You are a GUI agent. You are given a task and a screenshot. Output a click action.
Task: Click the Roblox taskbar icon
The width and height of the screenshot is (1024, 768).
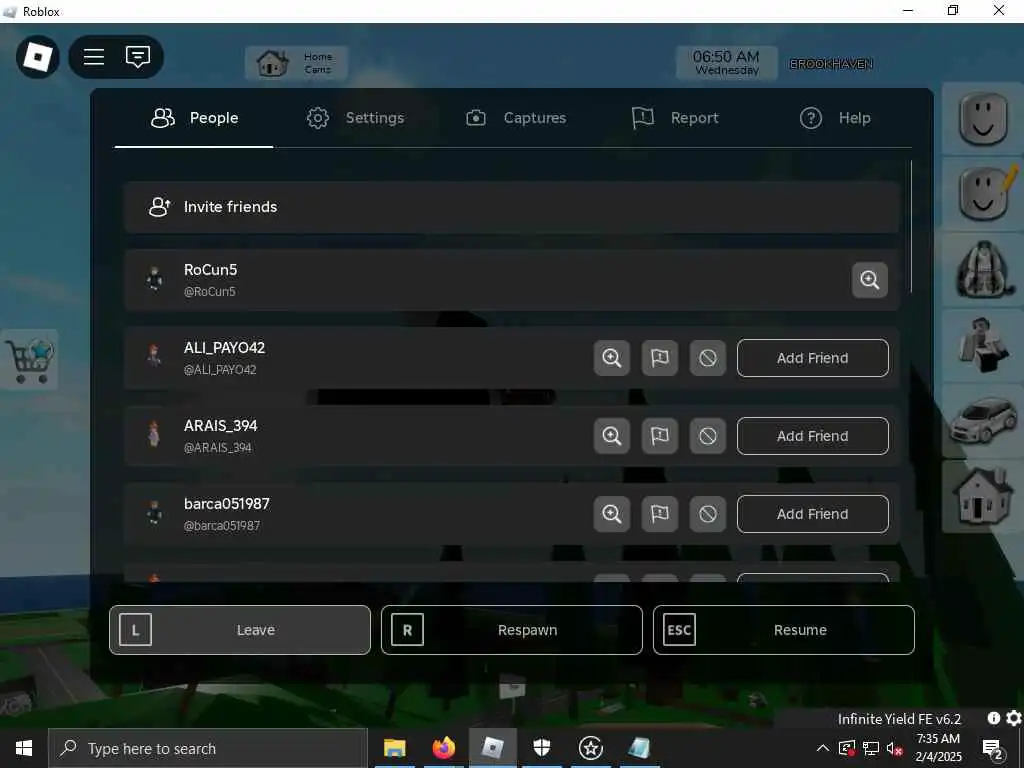492,748
